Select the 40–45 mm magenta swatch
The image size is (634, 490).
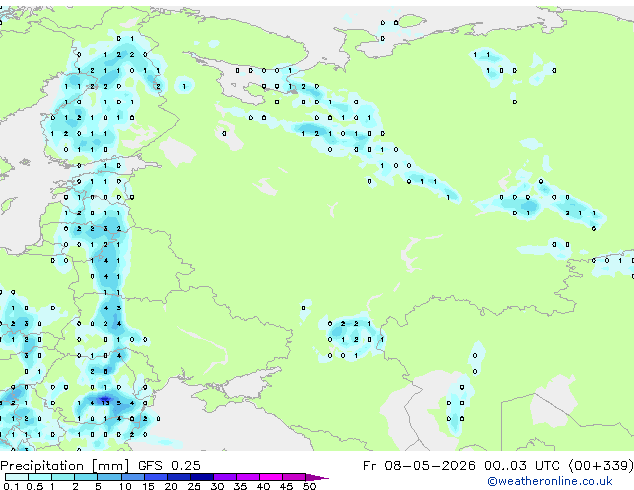coord(271,477)
